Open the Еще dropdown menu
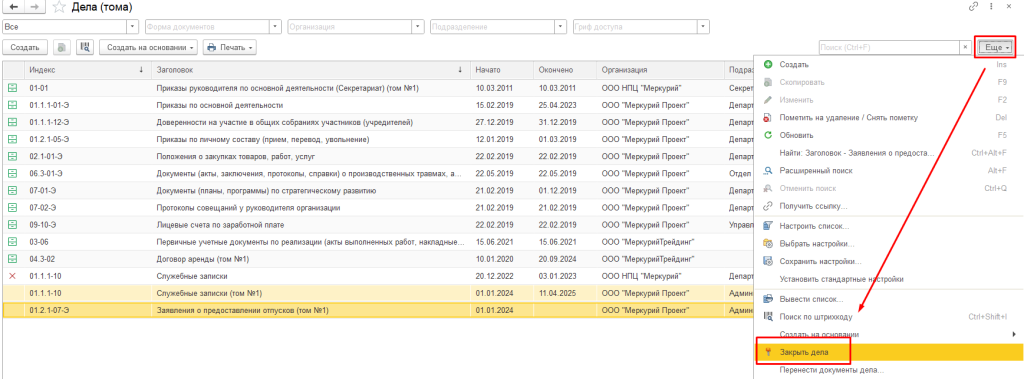 pyautogui.click(x=997, y=48)
